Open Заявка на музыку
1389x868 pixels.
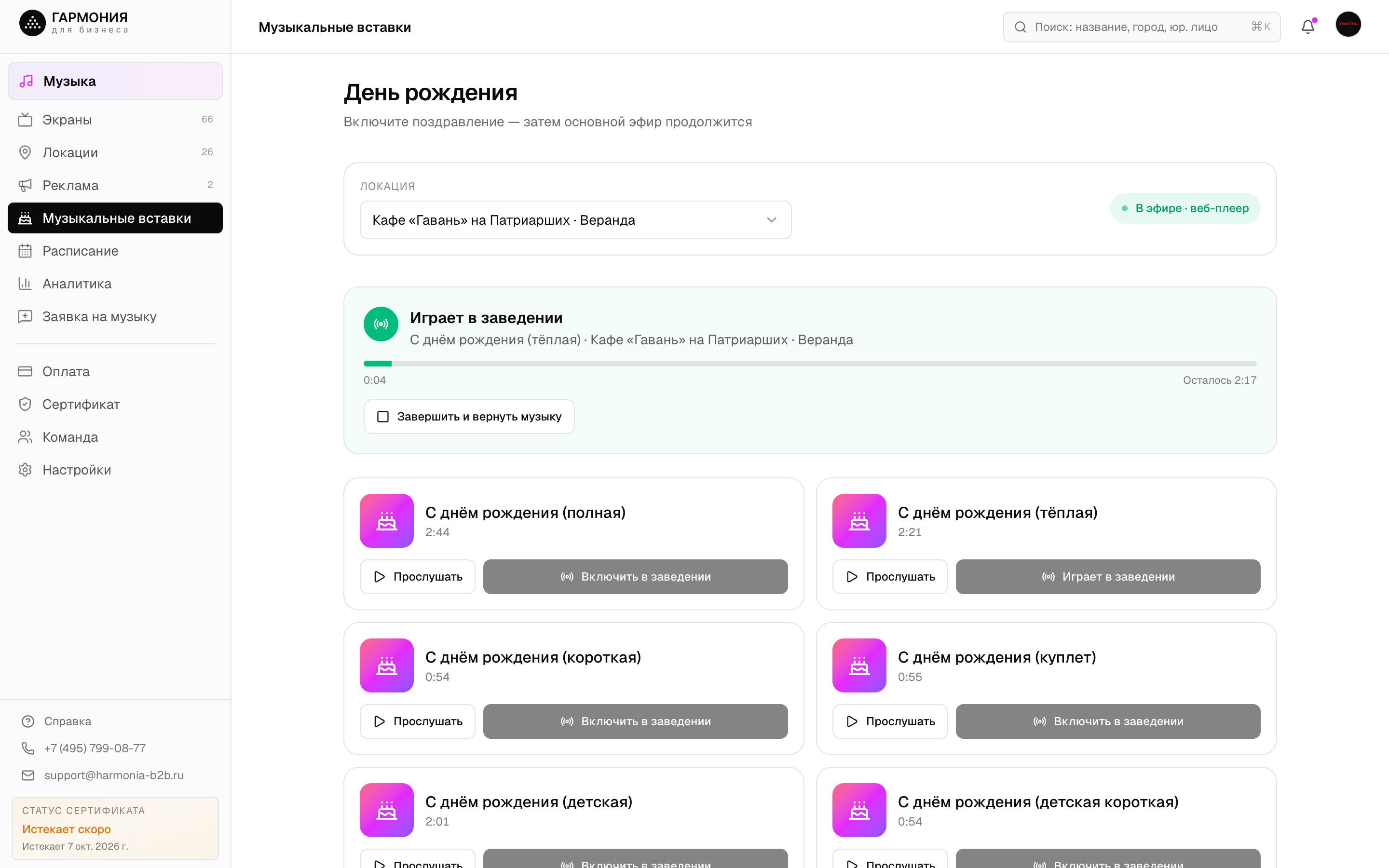tap(115, 316)
